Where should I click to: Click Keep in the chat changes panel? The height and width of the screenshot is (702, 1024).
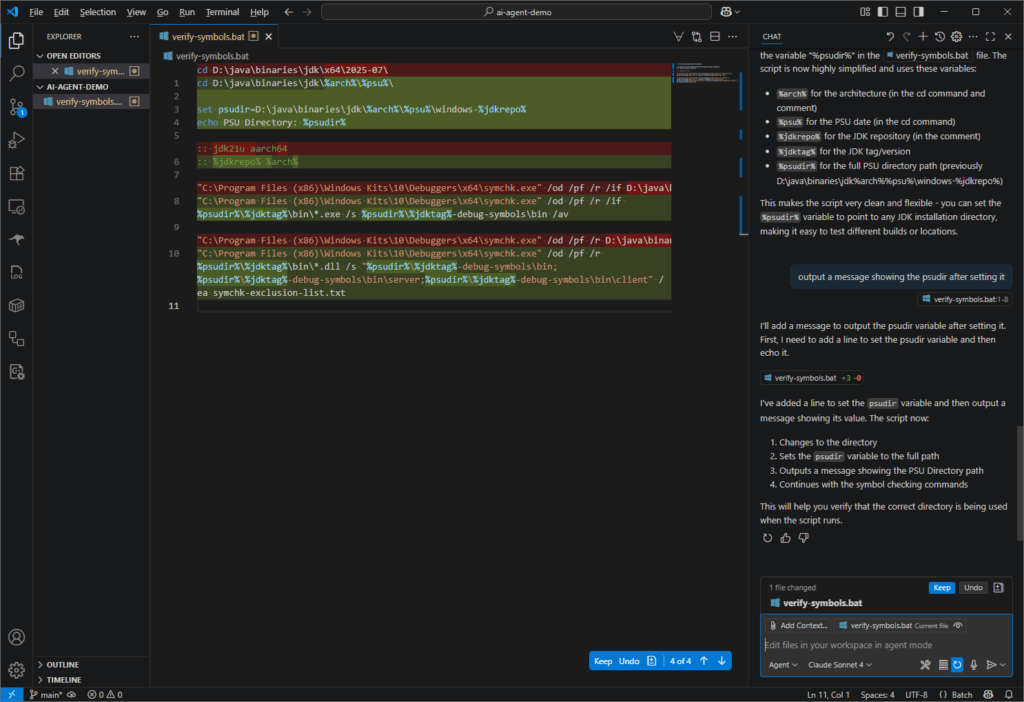point(941,588)
